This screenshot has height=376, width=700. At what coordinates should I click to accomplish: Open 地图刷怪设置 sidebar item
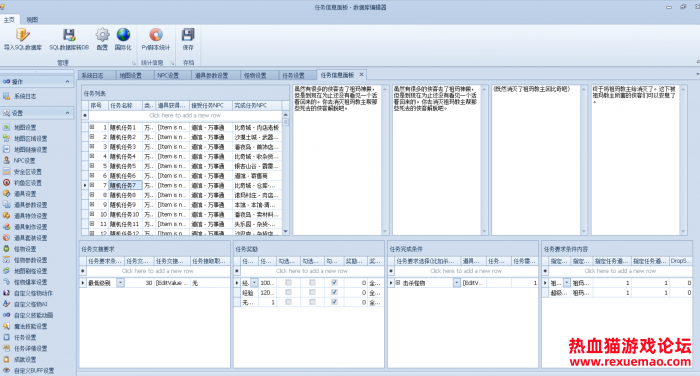point(30,271)
